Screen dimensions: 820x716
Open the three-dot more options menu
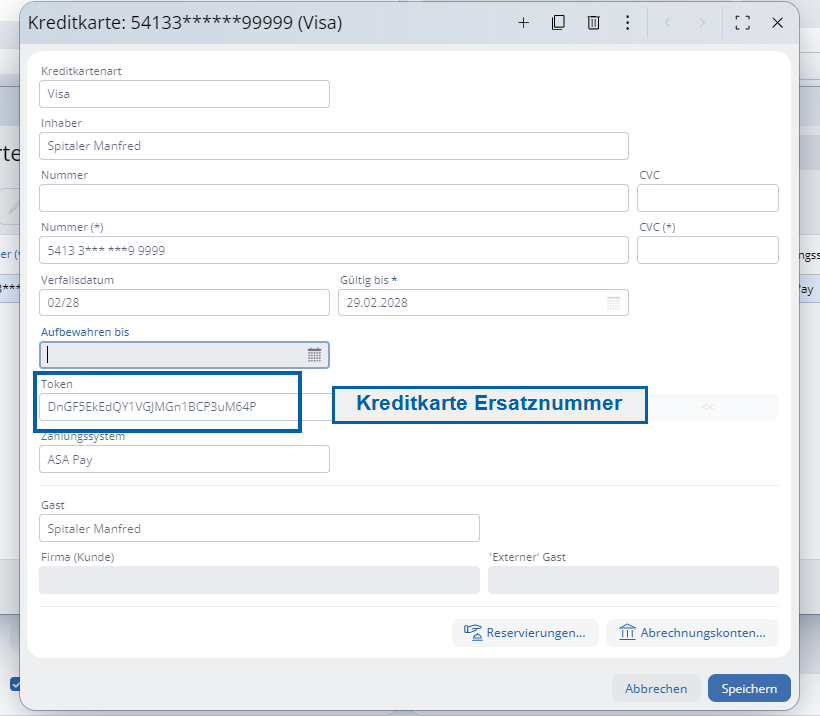click(627, 23)
